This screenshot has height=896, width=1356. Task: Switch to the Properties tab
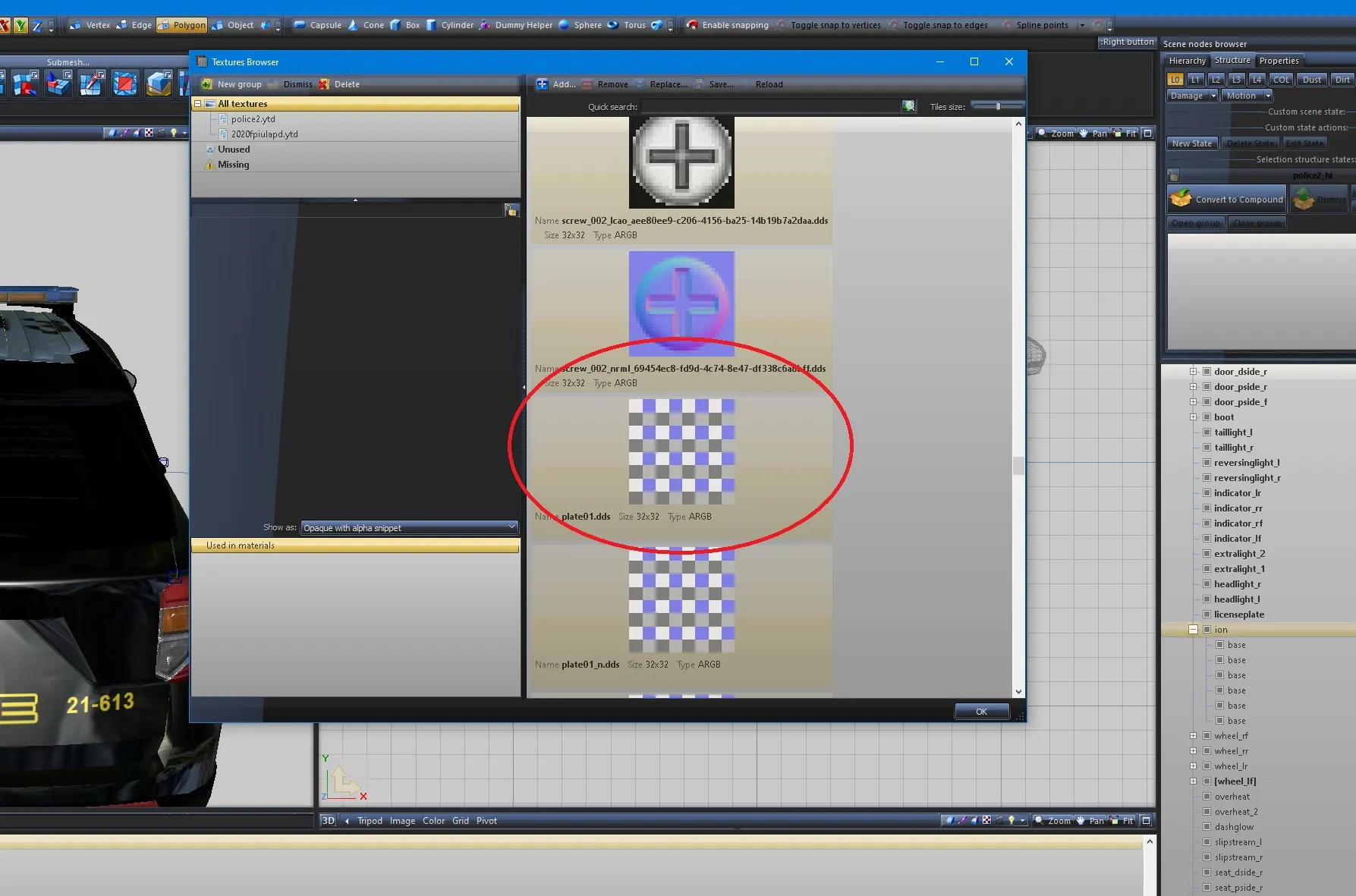tap(1279, 61)
